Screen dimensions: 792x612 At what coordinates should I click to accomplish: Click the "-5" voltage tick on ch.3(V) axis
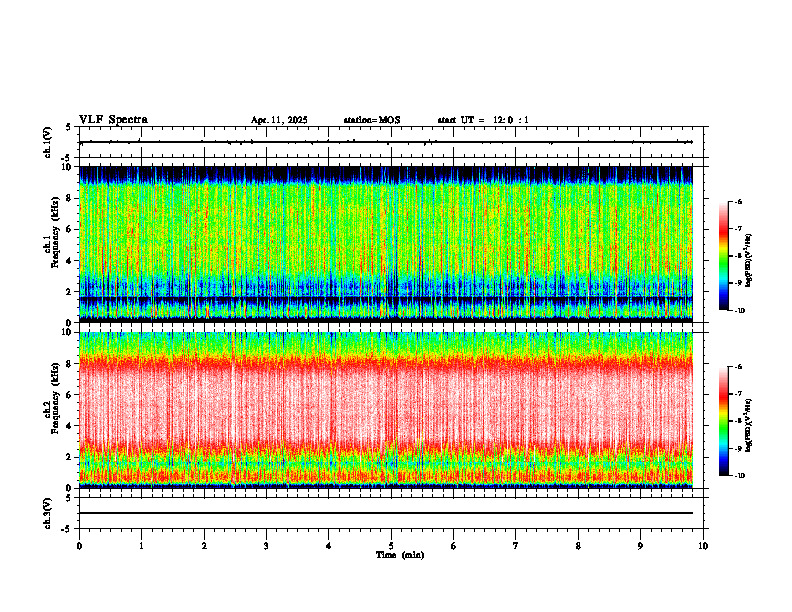coord(67,529)
